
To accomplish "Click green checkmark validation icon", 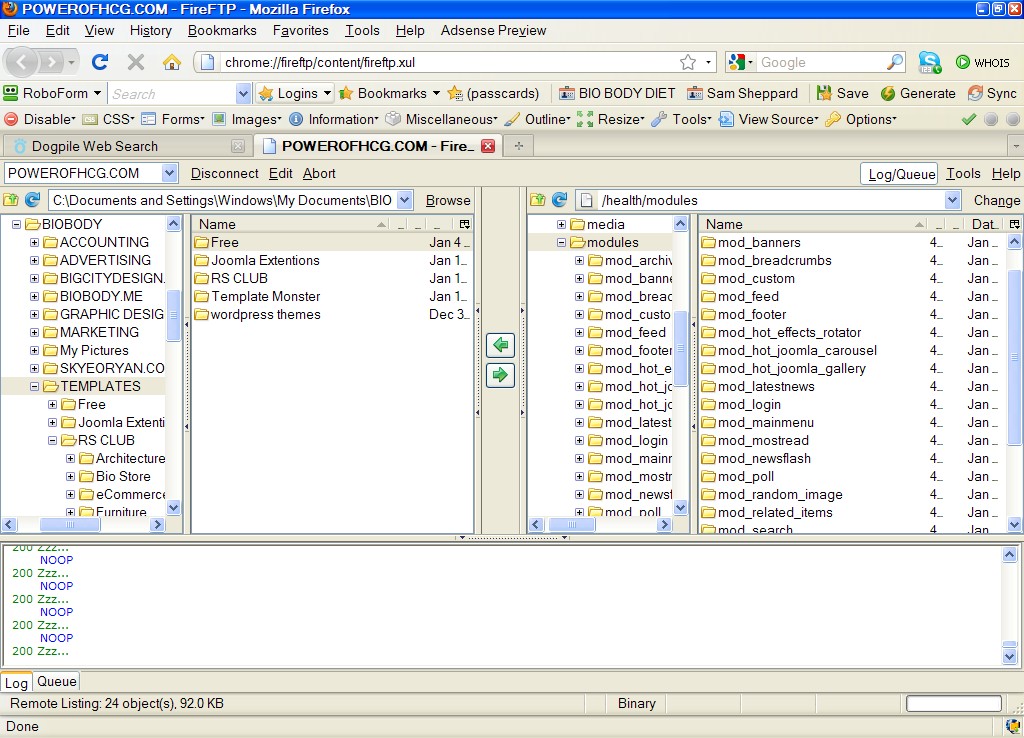I will click(969, 119).
